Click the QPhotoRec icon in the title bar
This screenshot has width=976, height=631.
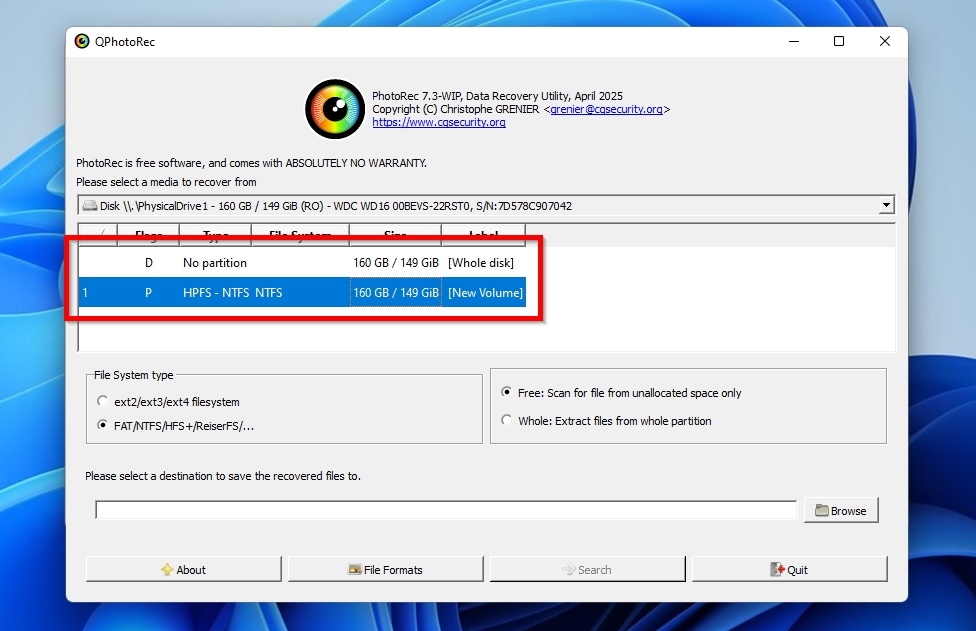tap(82, 41)
